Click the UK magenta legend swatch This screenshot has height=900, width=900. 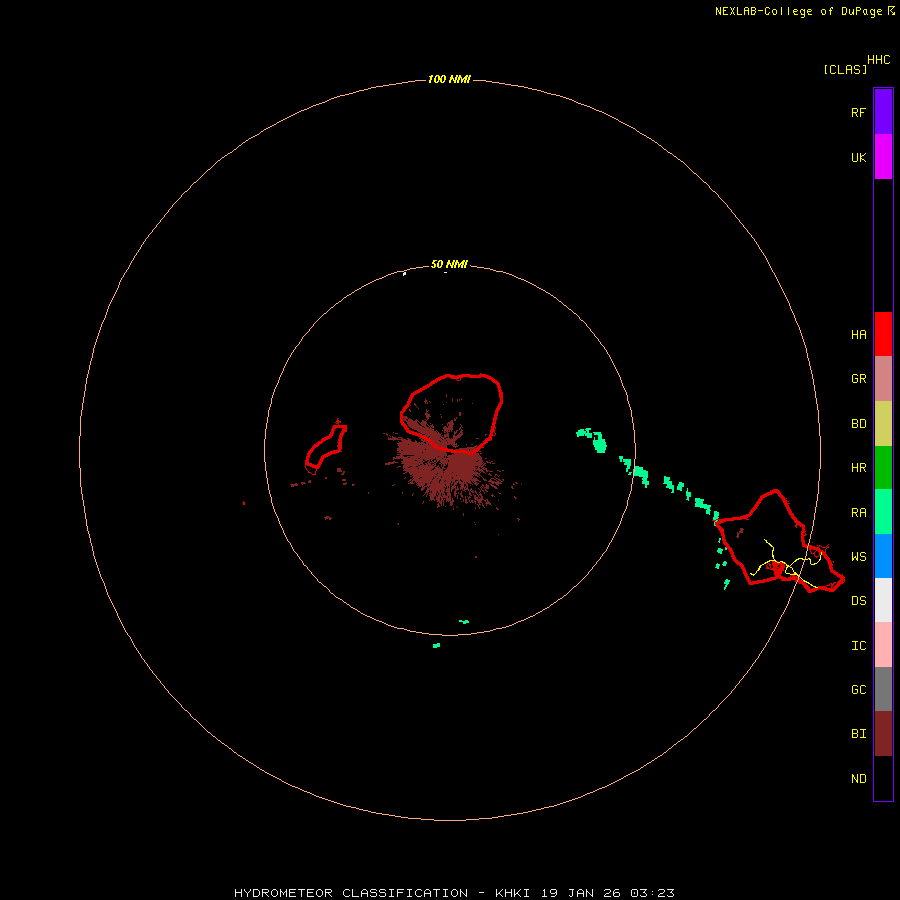(883, 157)
